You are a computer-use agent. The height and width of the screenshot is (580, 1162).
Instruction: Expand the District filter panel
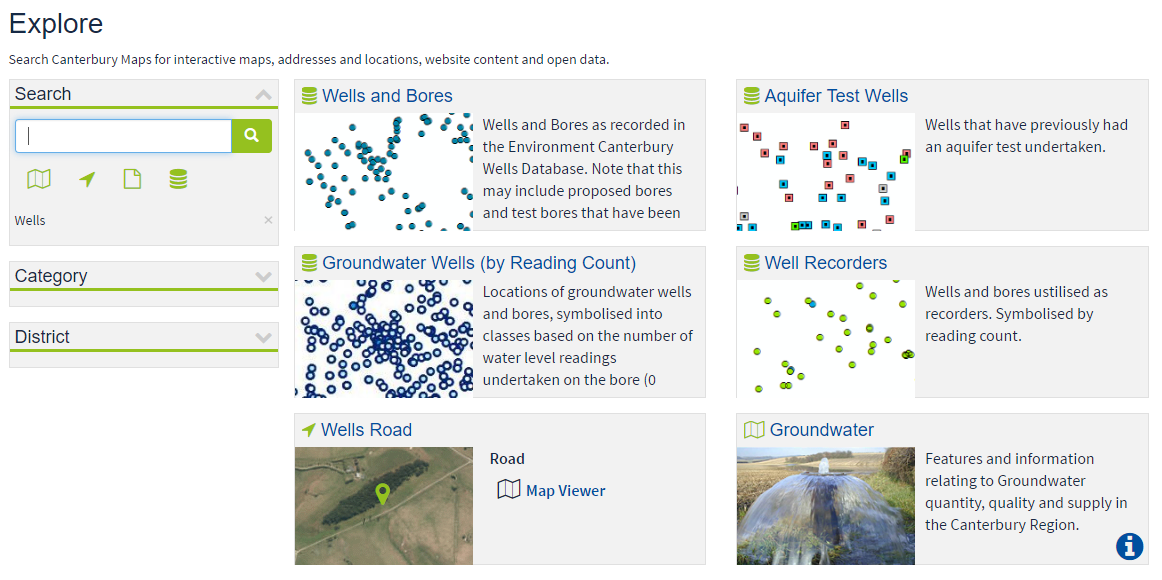[263, 337]
